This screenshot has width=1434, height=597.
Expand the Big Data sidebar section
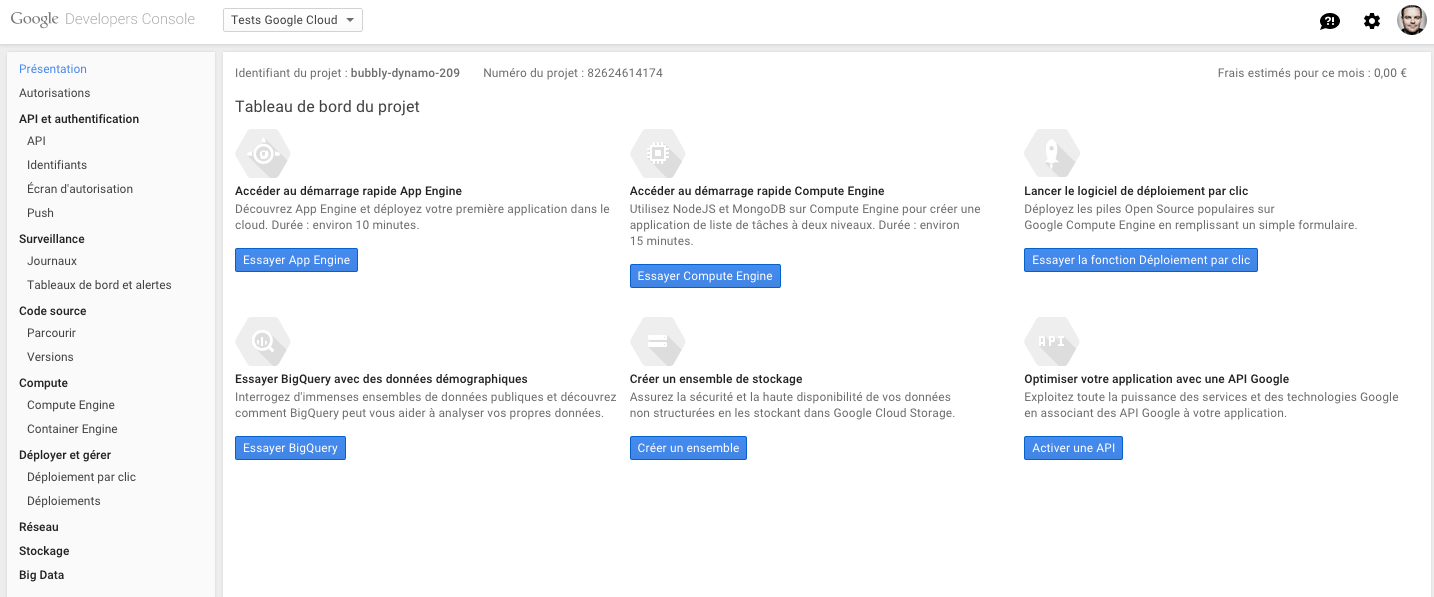42,575
